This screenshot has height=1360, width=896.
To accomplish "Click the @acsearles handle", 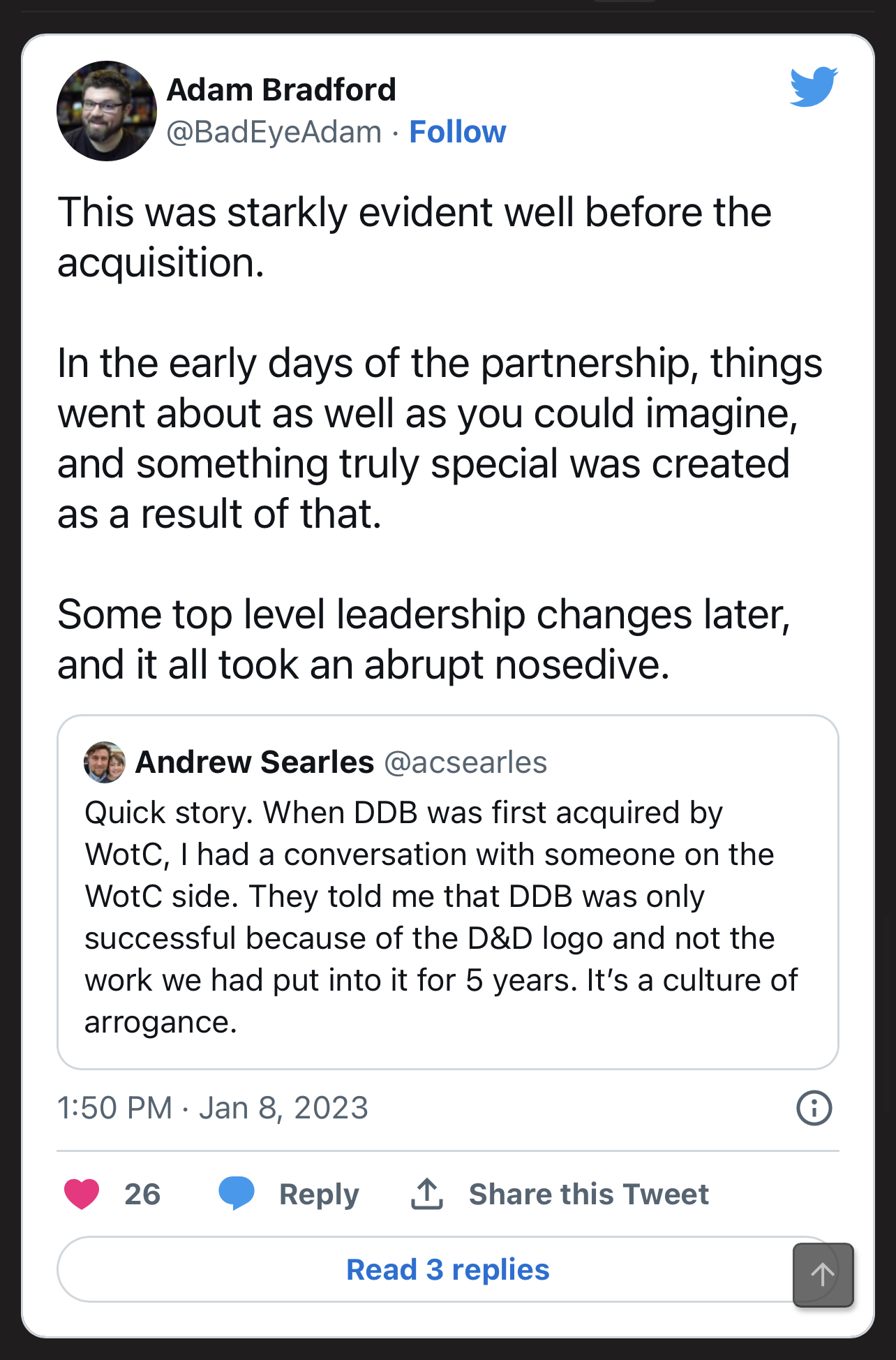I will pyautogui.click(x=465, y=762).
